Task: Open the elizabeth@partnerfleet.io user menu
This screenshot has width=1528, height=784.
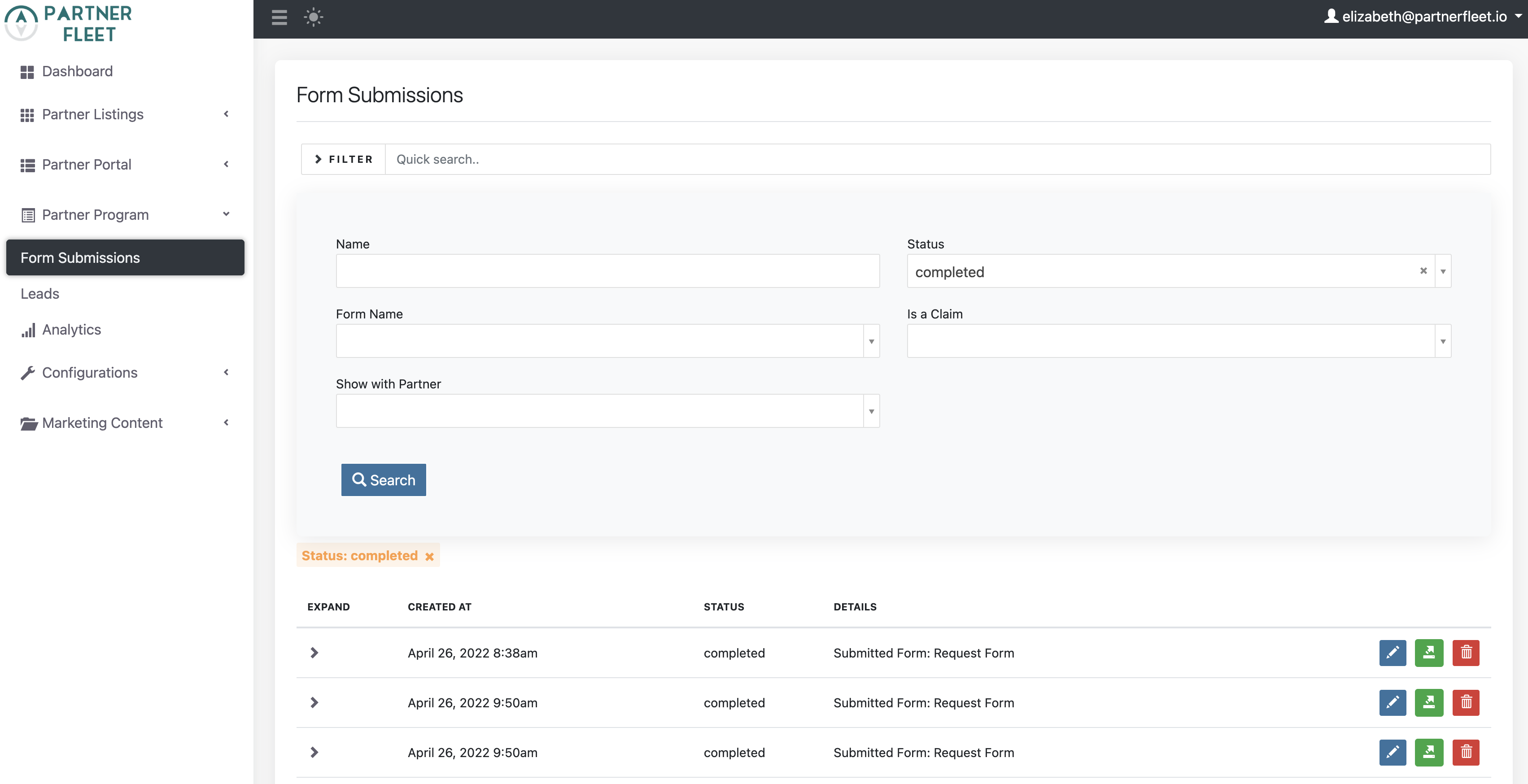Action: [x=1423, y=17]
